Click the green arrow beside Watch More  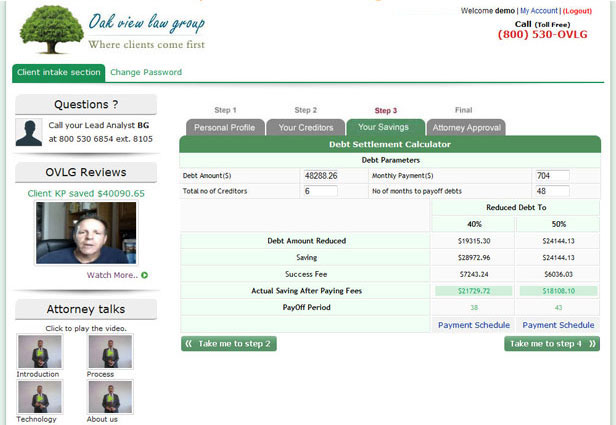pos(145,275)
